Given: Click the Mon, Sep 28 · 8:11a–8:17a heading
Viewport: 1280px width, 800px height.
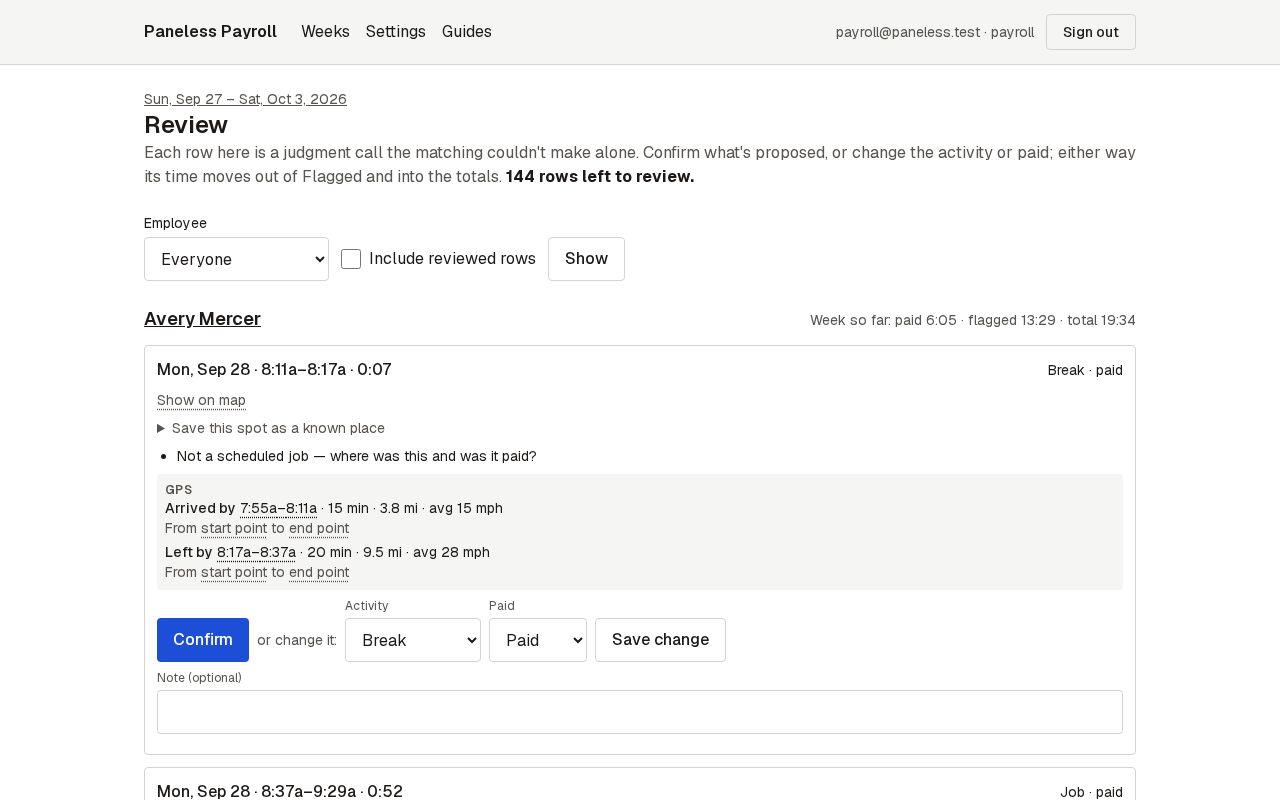Looking at the screenshot, I should pos(274,370).
